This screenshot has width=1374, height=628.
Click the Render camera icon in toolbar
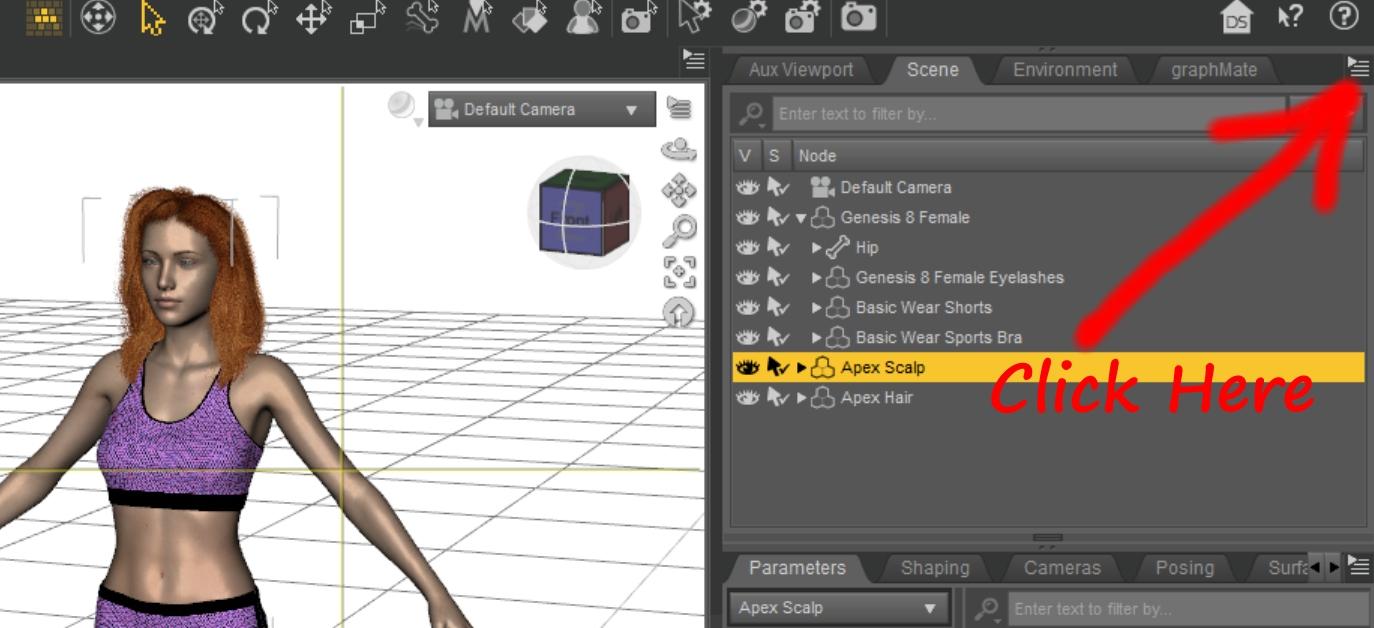click(x=857, y=18)
